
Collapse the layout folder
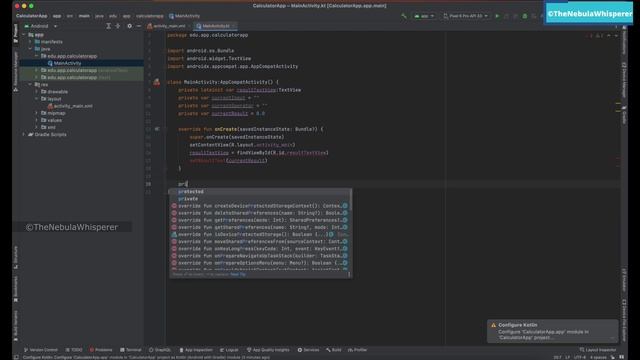click(x=37, y=99)
